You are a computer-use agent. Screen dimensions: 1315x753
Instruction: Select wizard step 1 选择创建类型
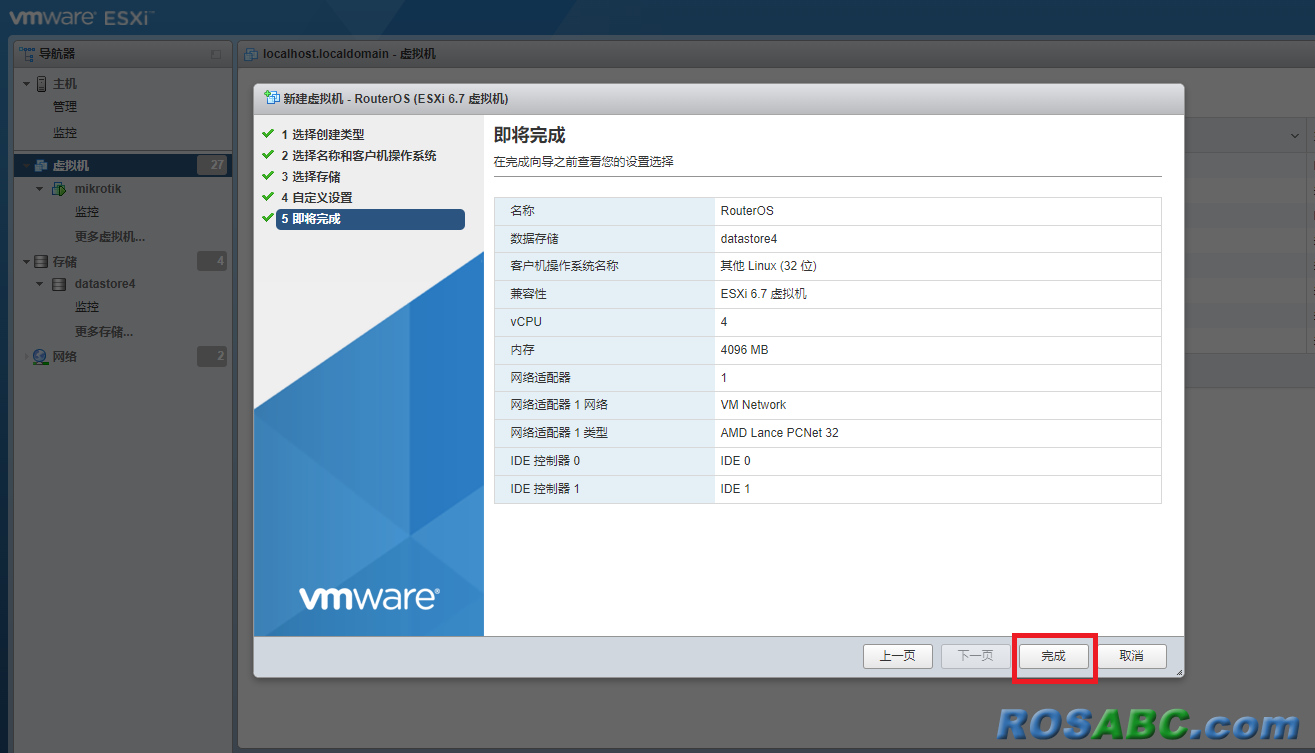coord(322,134)
